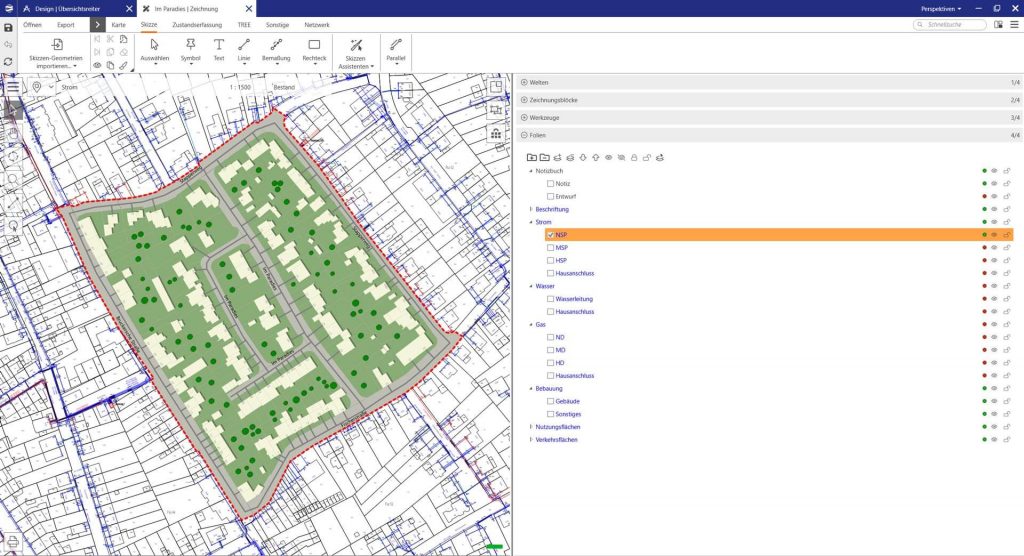
Task: Activate the Text tool in ribbon
Action: pos(219,46)
